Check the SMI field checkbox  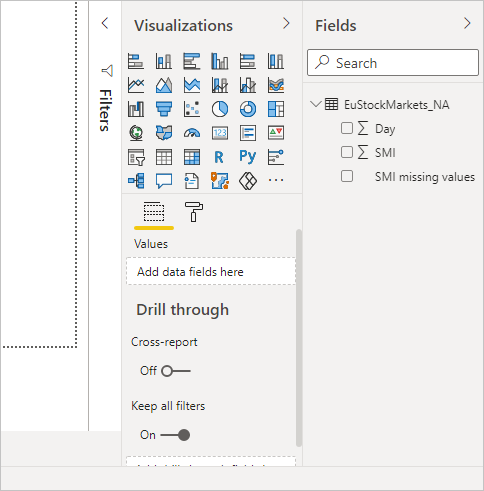[x=347, y=152]
